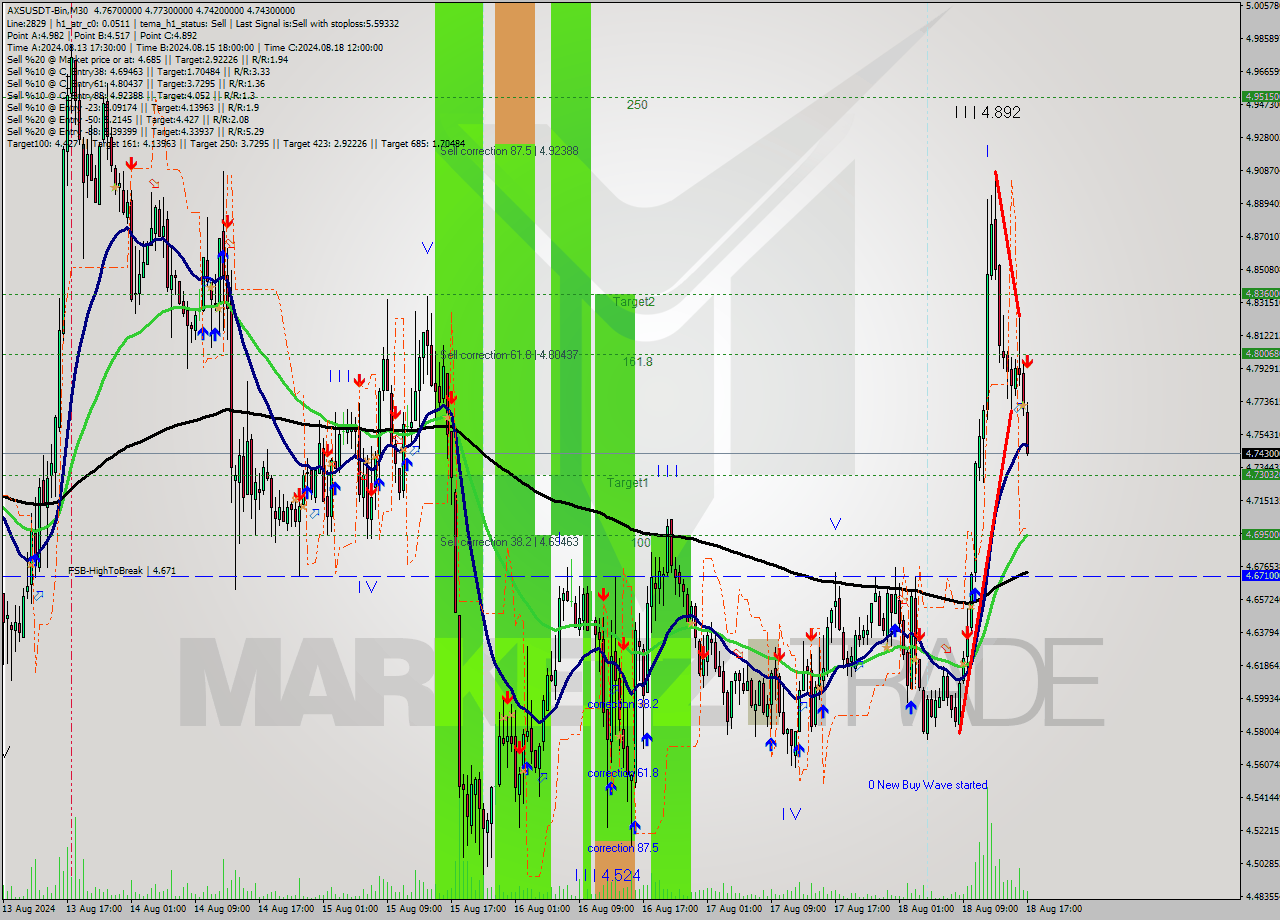
Task: Select the blue 'correction 87.5' label
Action: point(623,848)
